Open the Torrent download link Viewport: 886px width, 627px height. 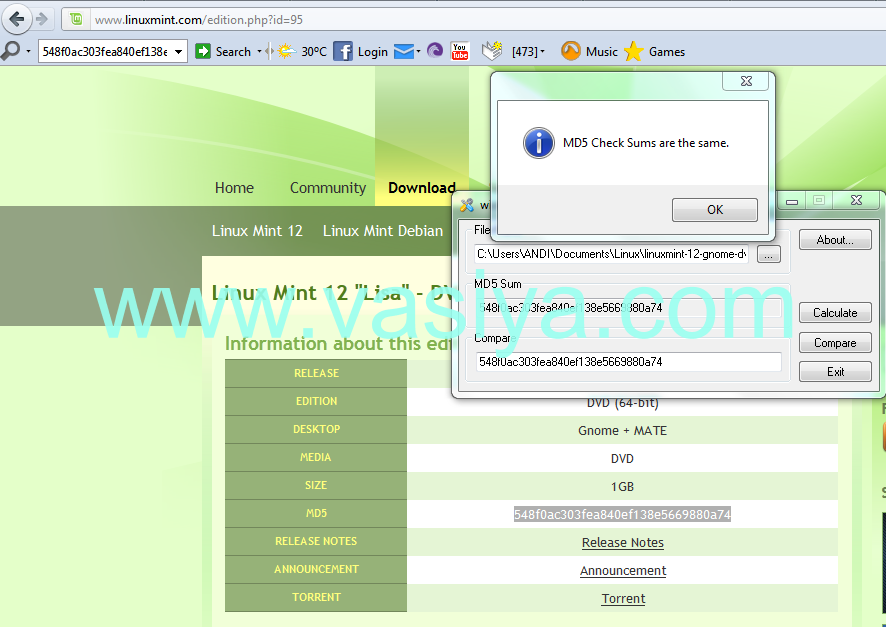point(623,598)
